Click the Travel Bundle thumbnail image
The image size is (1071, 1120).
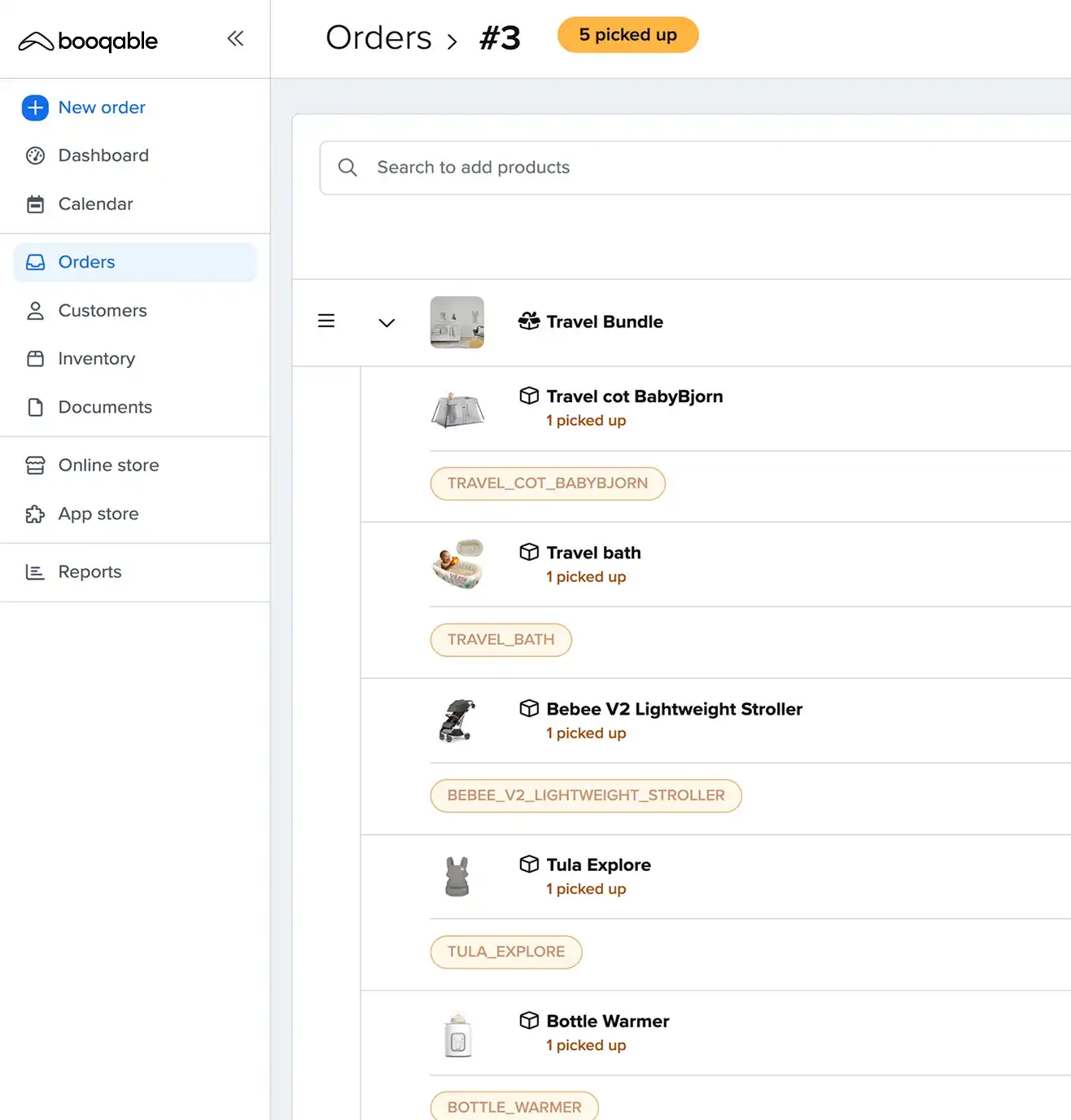tap(457, 322)
